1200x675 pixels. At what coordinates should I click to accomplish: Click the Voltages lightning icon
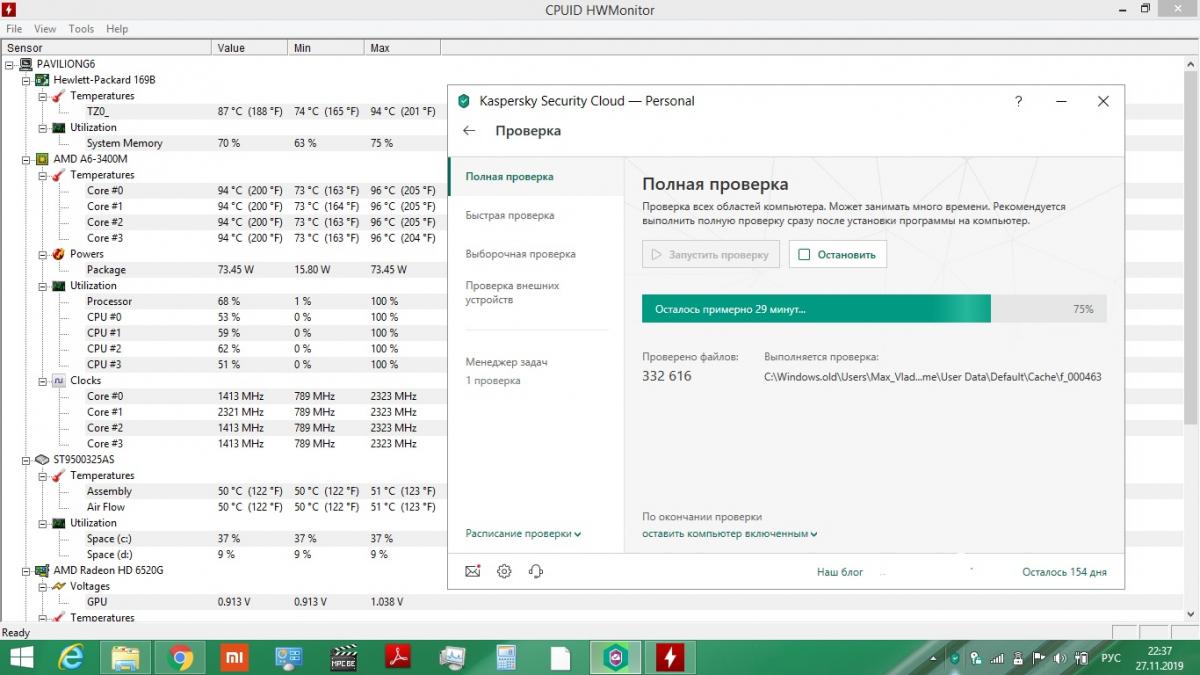point(58,586)
